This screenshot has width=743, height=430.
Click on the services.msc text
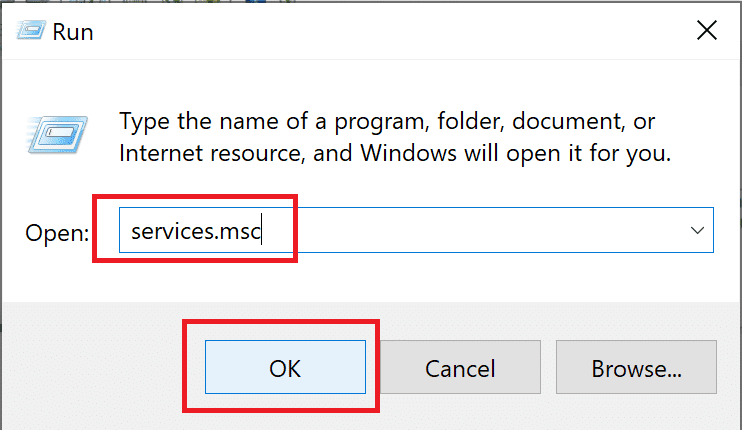point(196,231)
